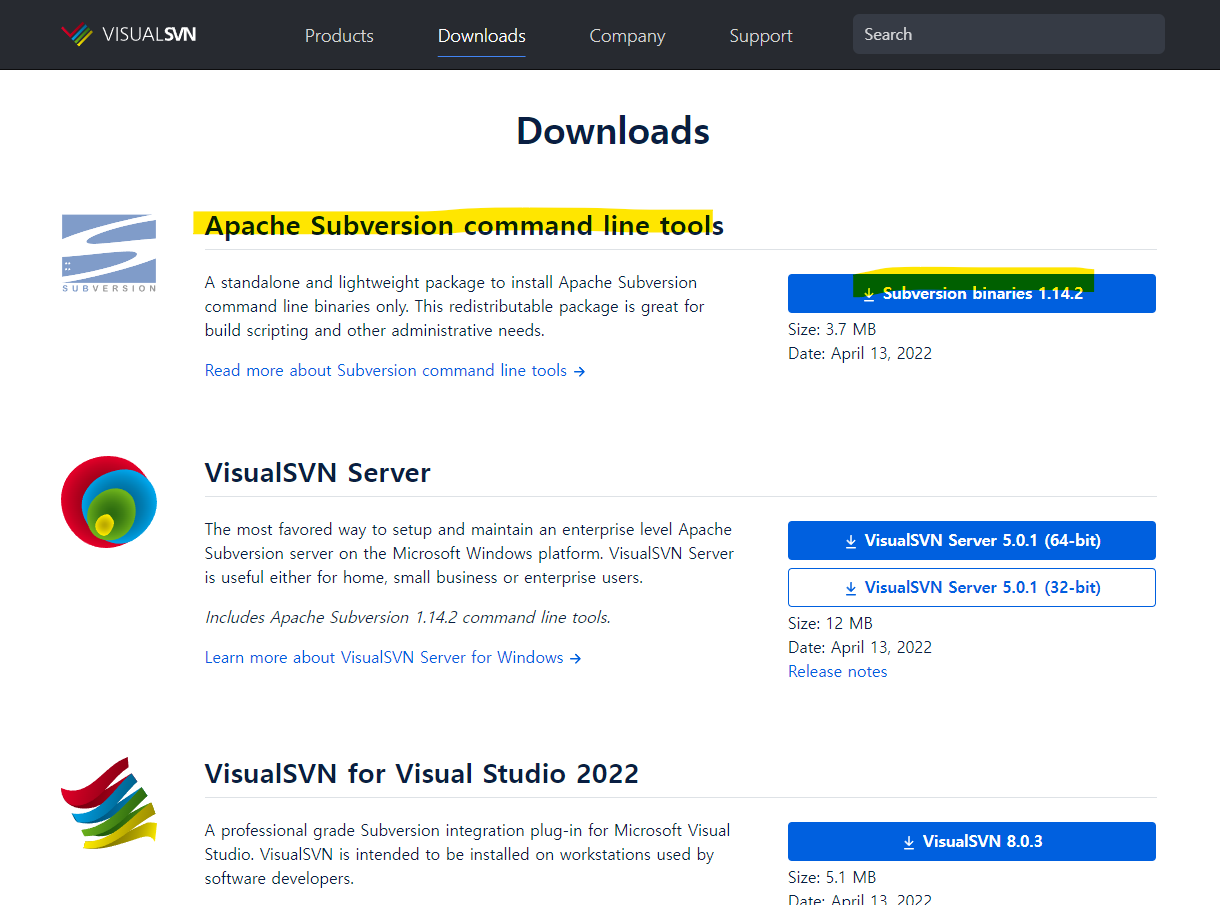Click VisualSVN for Visual Studio 2022 heading
The image size is (1220, 905).
click(422, 773)
